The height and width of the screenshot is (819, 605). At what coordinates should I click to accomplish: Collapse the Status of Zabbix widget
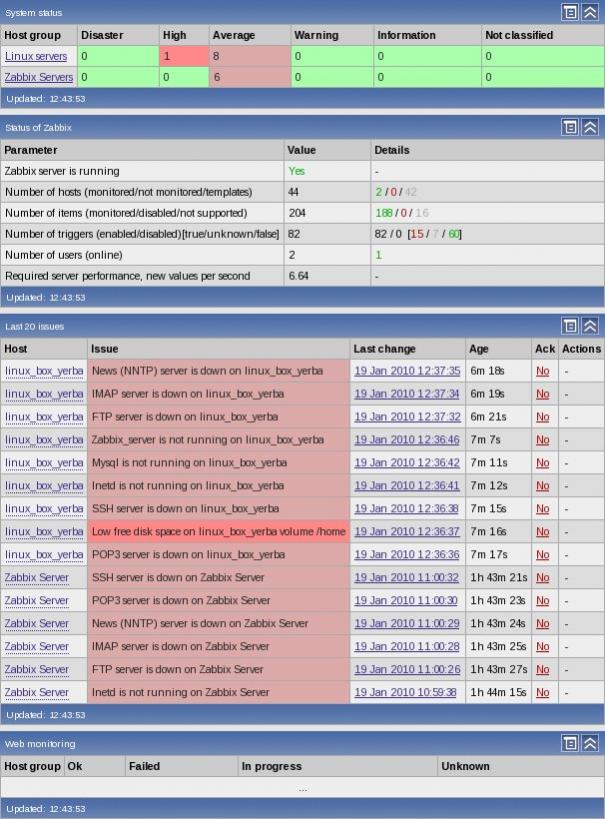pos(590,127)
